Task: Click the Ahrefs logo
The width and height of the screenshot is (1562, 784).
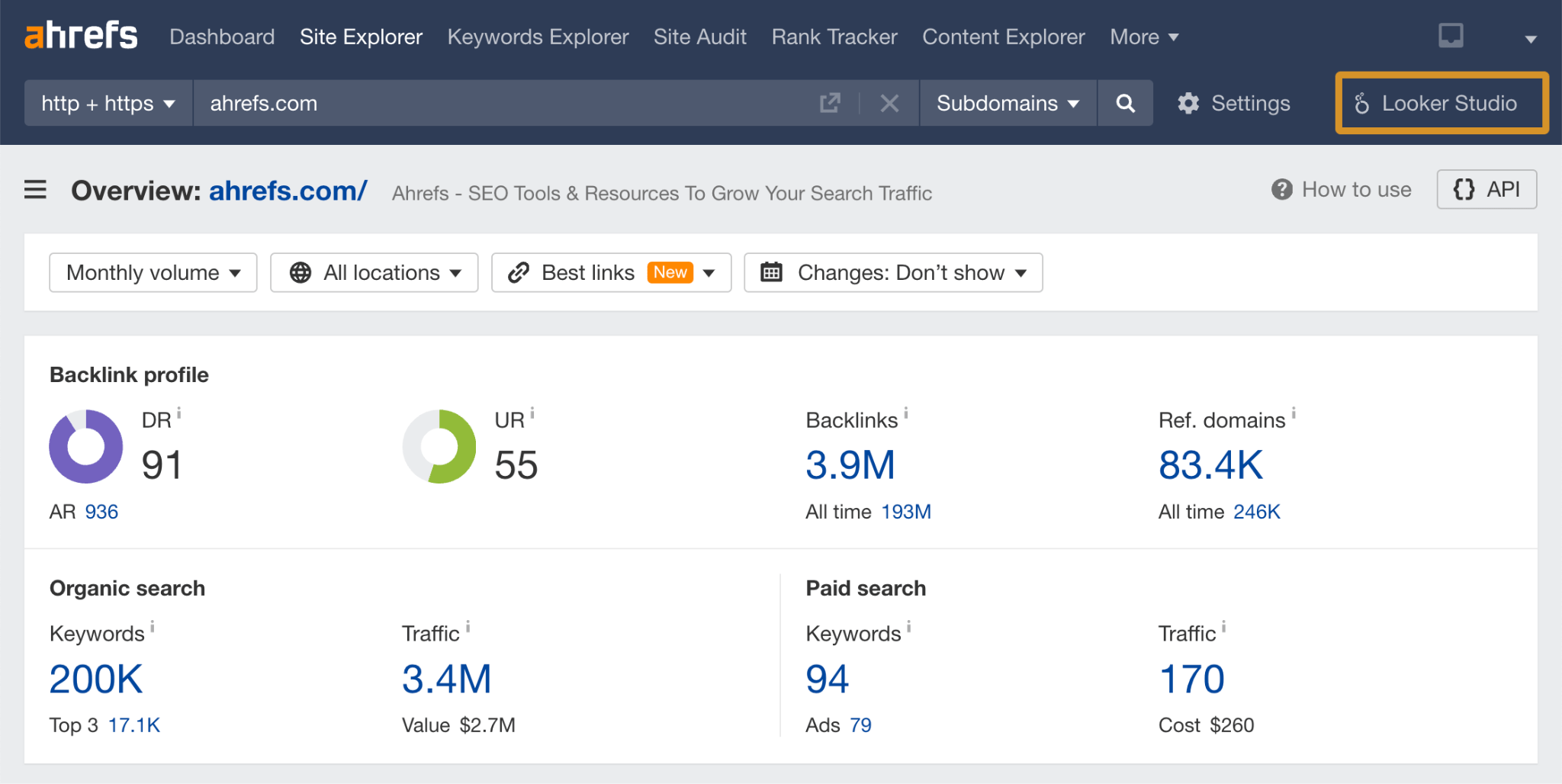Action: [81, 34]
